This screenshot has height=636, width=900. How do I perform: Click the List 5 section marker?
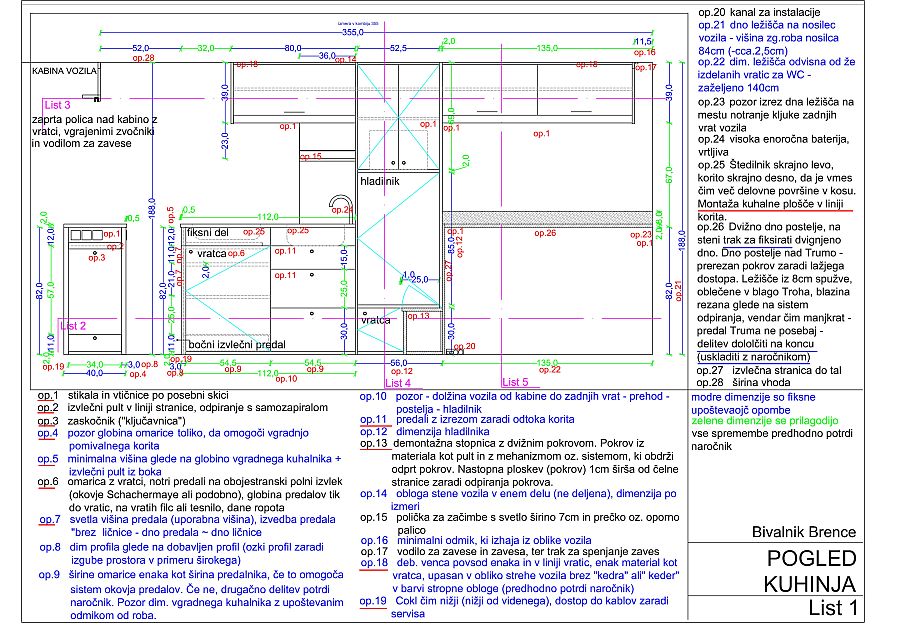point(514,382)
